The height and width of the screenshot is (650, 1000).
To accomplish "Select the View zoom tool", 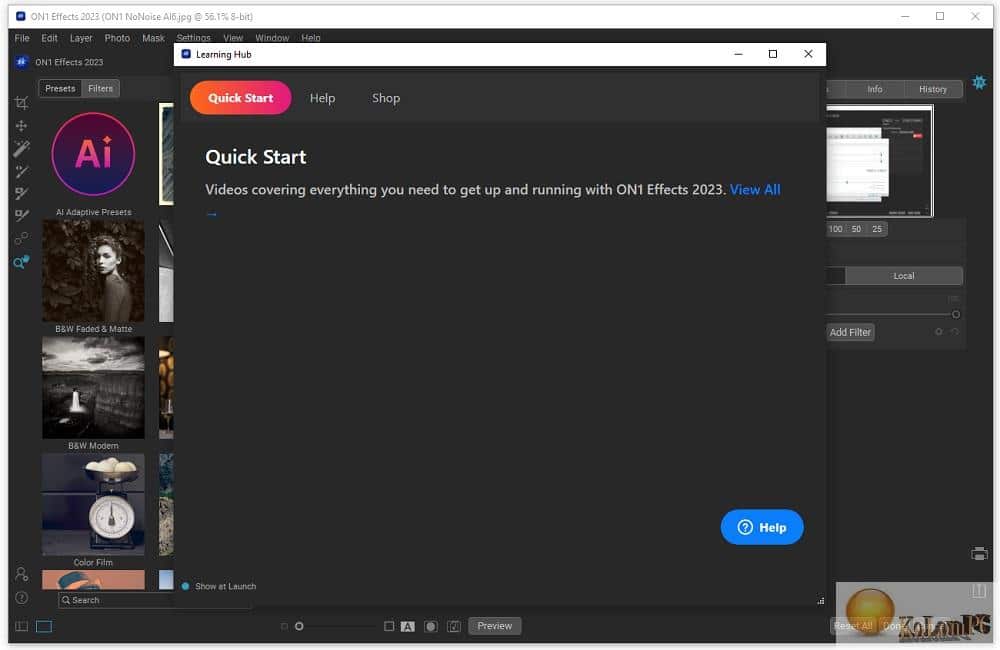I will tap(21, 262).
